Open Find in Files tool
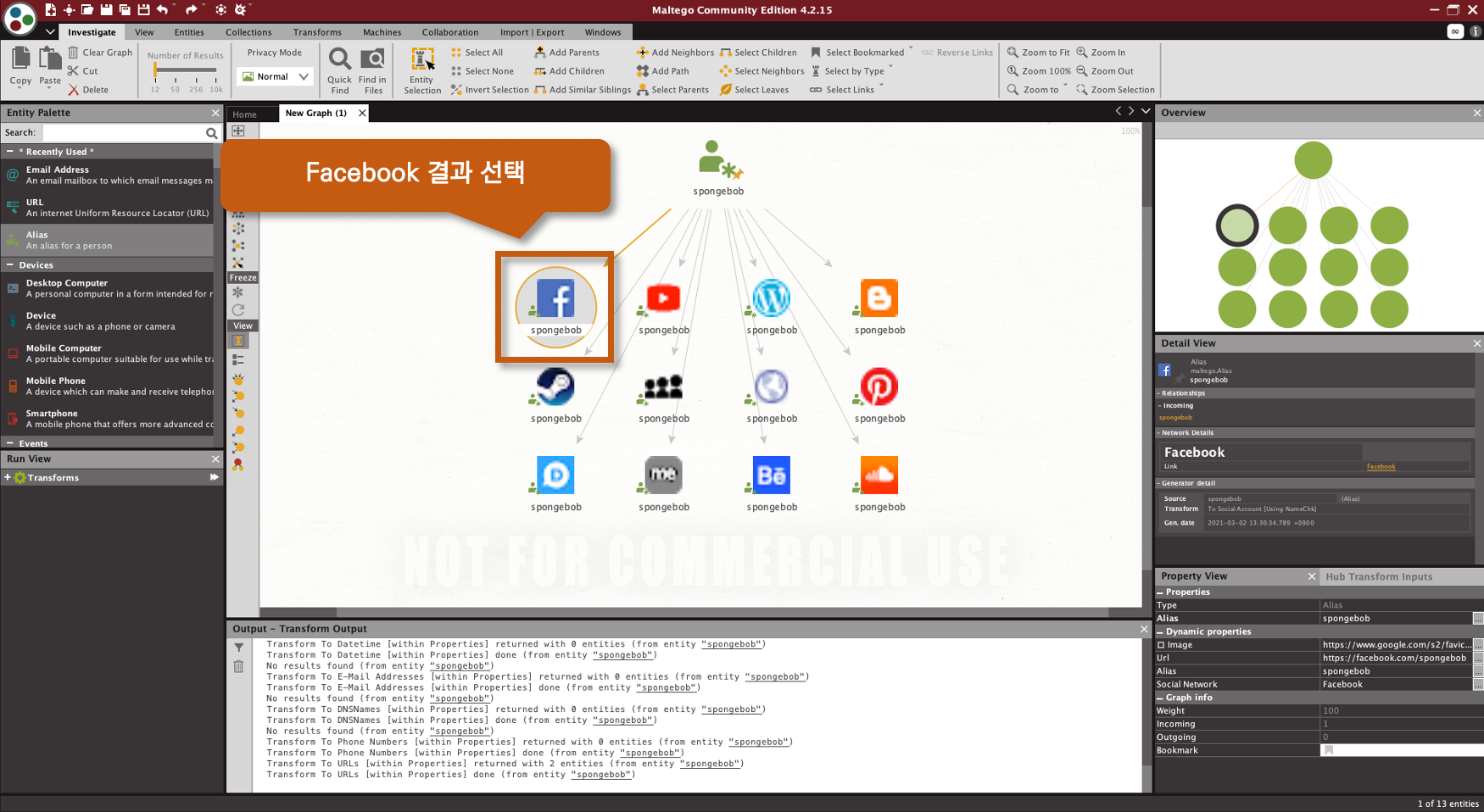 [373, 70]
